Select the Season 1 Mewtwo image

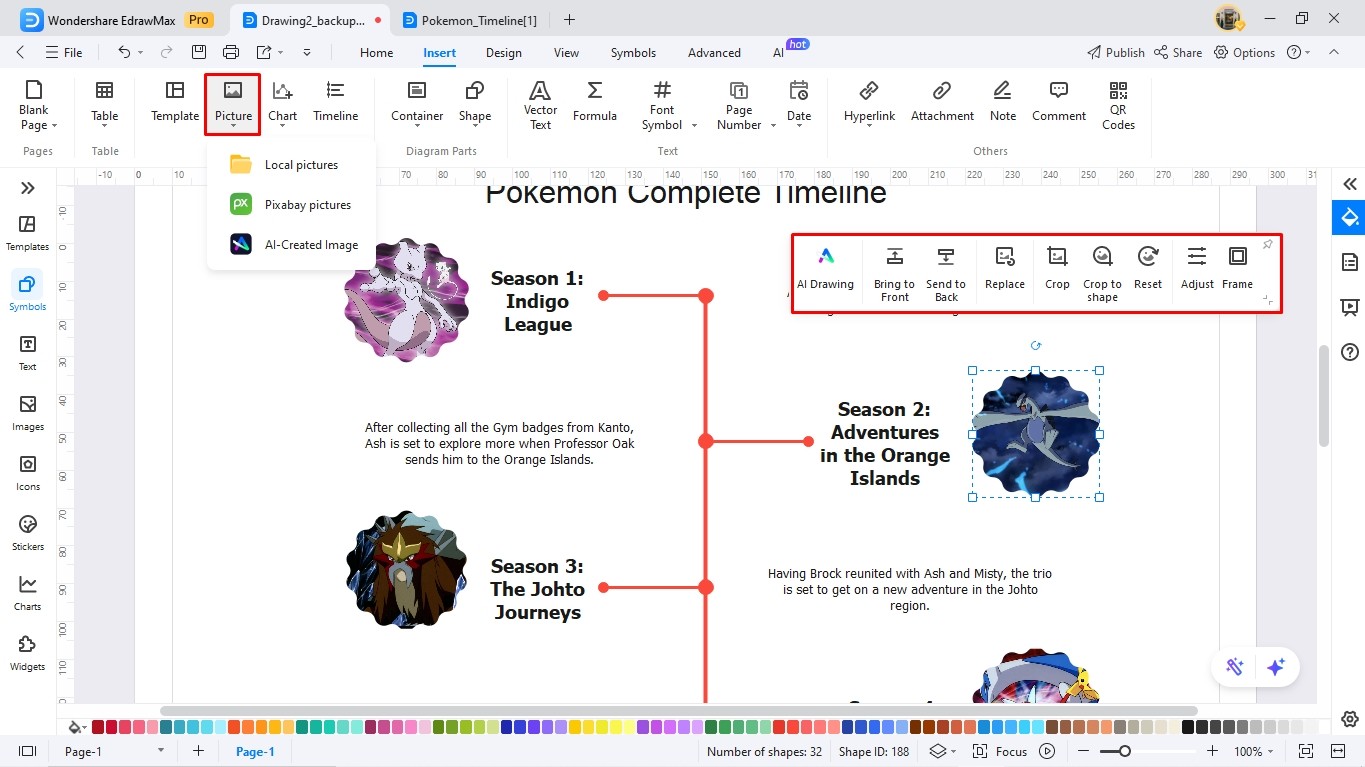(x=406, y=299)
